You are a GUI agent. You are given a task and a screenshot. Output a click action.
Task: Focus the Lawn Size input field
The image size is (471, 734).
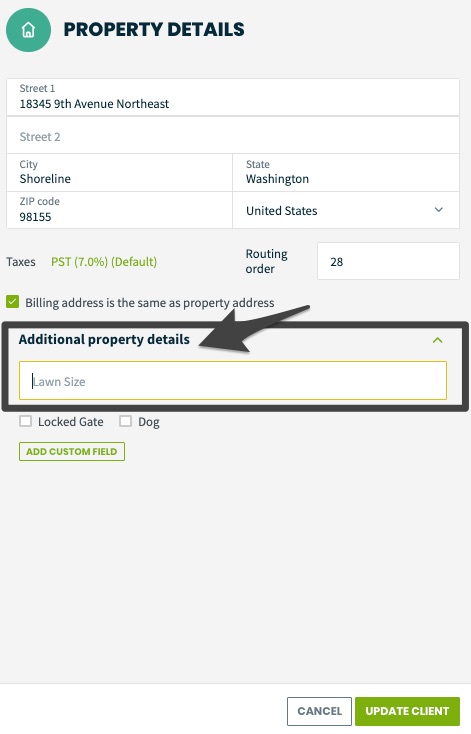point(233,381)
